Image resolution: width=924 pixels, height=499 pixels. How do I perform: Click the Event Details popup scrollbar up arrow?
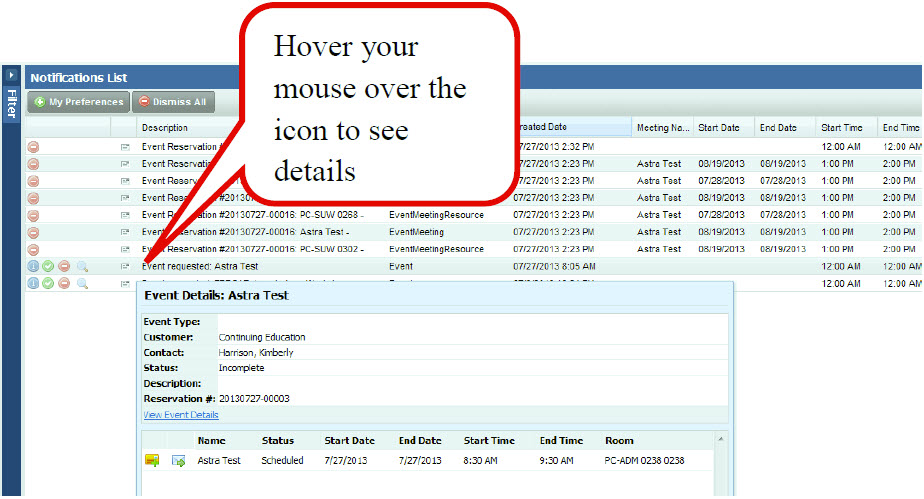point(720,439)
